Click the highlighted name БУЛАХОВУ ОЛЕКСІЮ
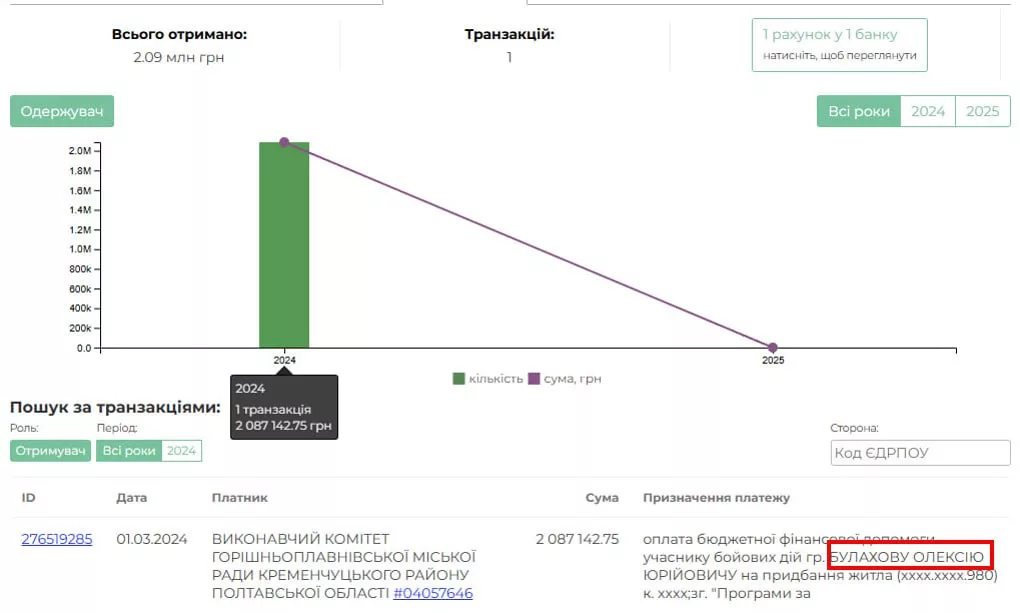The width and height of the screenshot is (1020, 613). (x=910, y=557)
